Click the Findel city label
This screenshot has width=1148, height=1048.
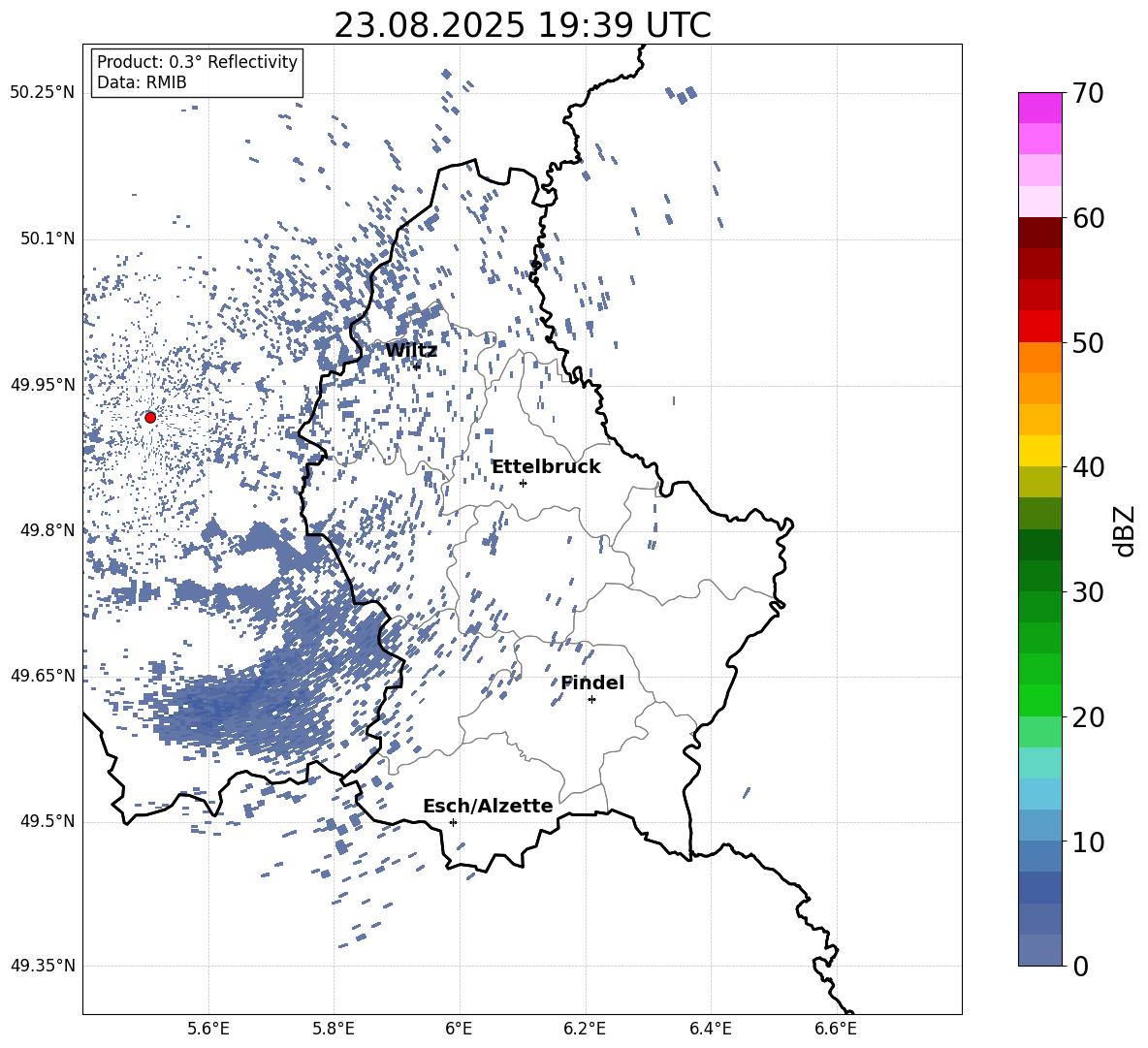(x=592, y=683)
